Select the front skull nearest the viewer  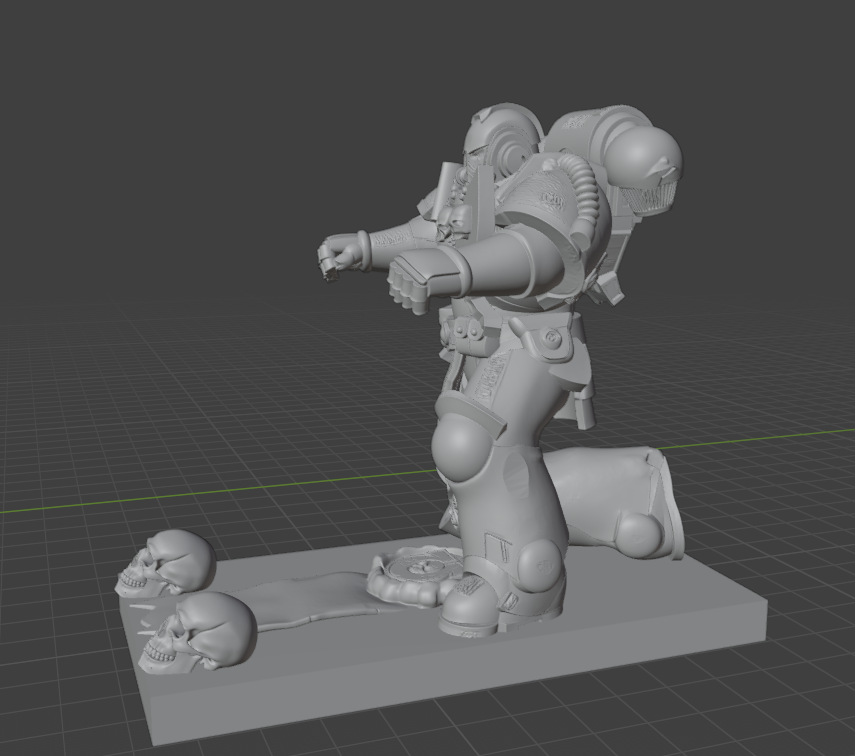198,633
